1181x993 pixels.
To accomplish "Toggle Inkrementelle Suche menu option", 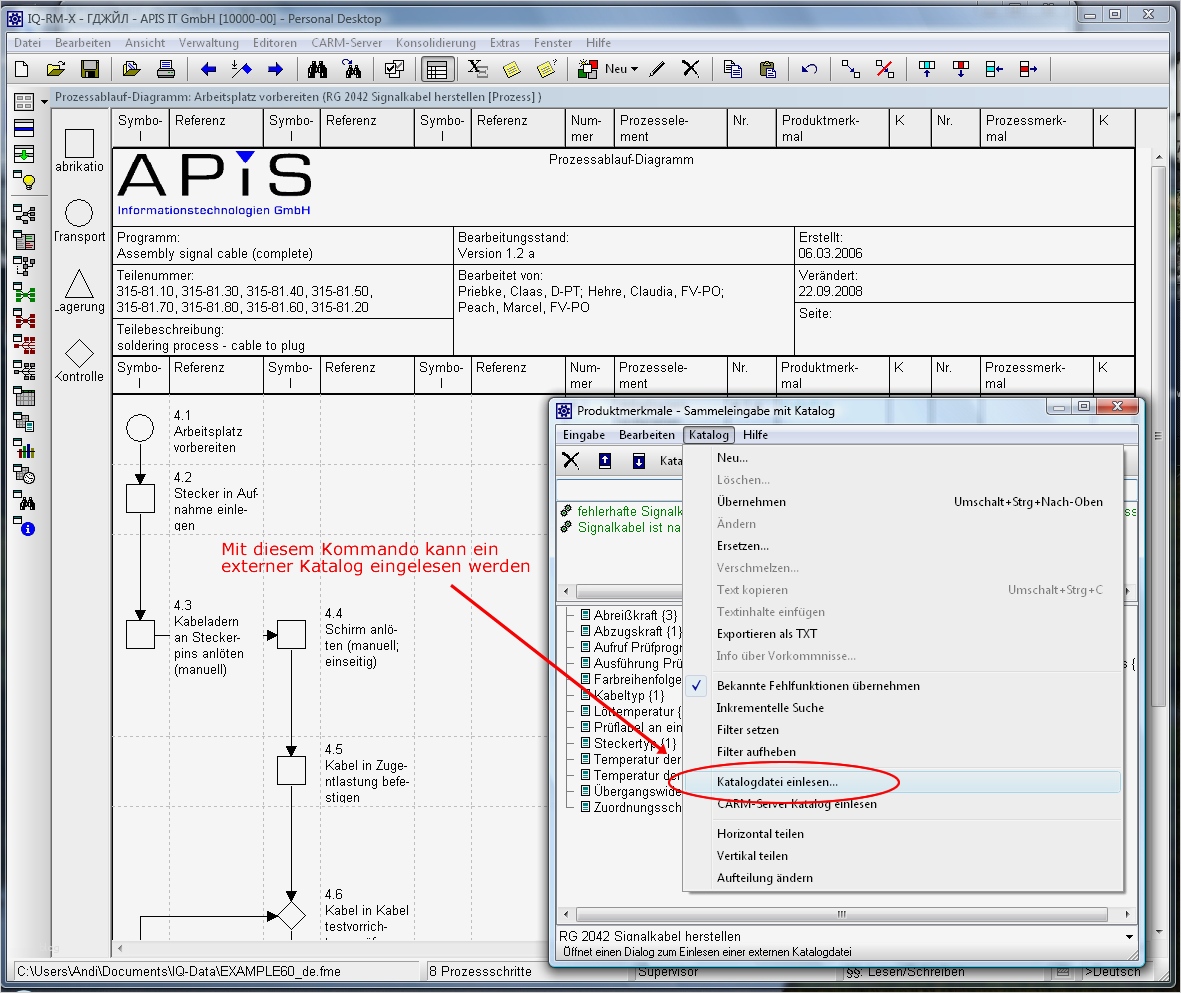I will pos(770,708).
